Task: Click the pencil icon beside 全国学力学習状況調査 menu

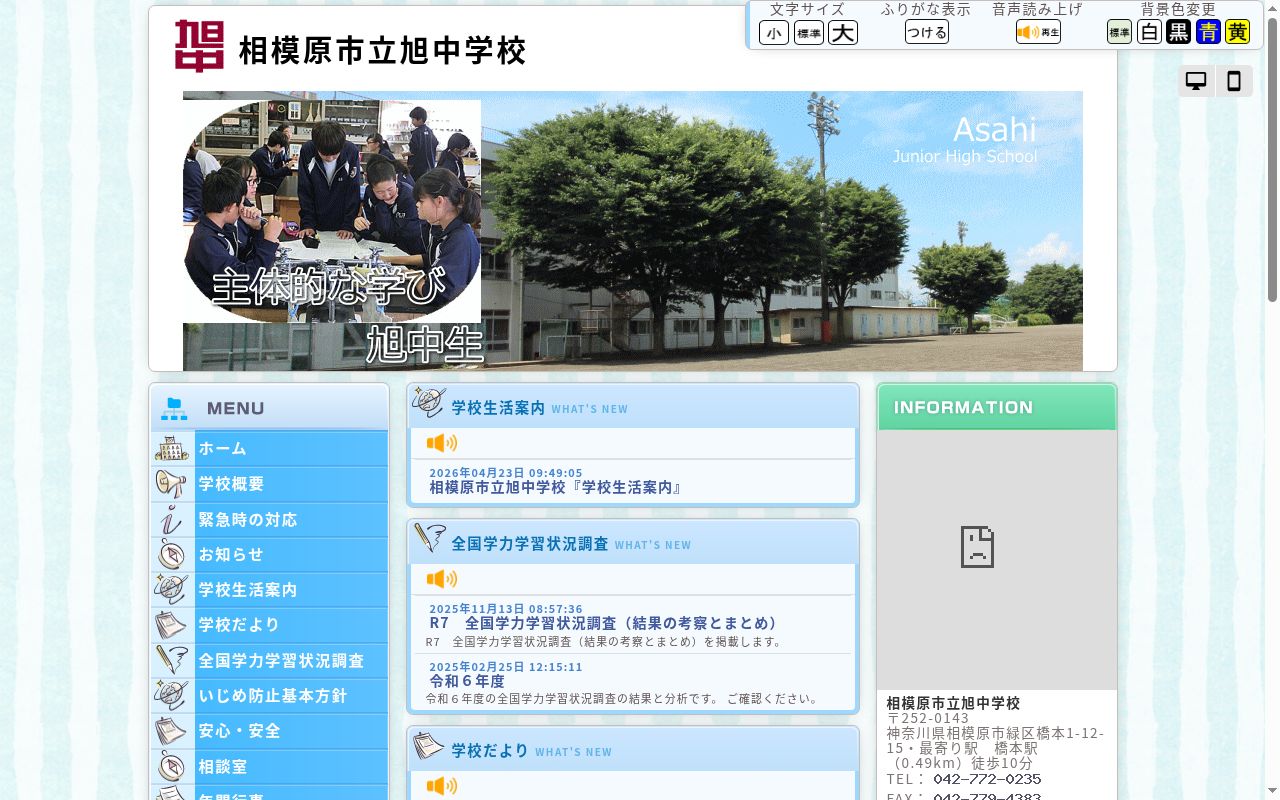Action: pos(172,661)
